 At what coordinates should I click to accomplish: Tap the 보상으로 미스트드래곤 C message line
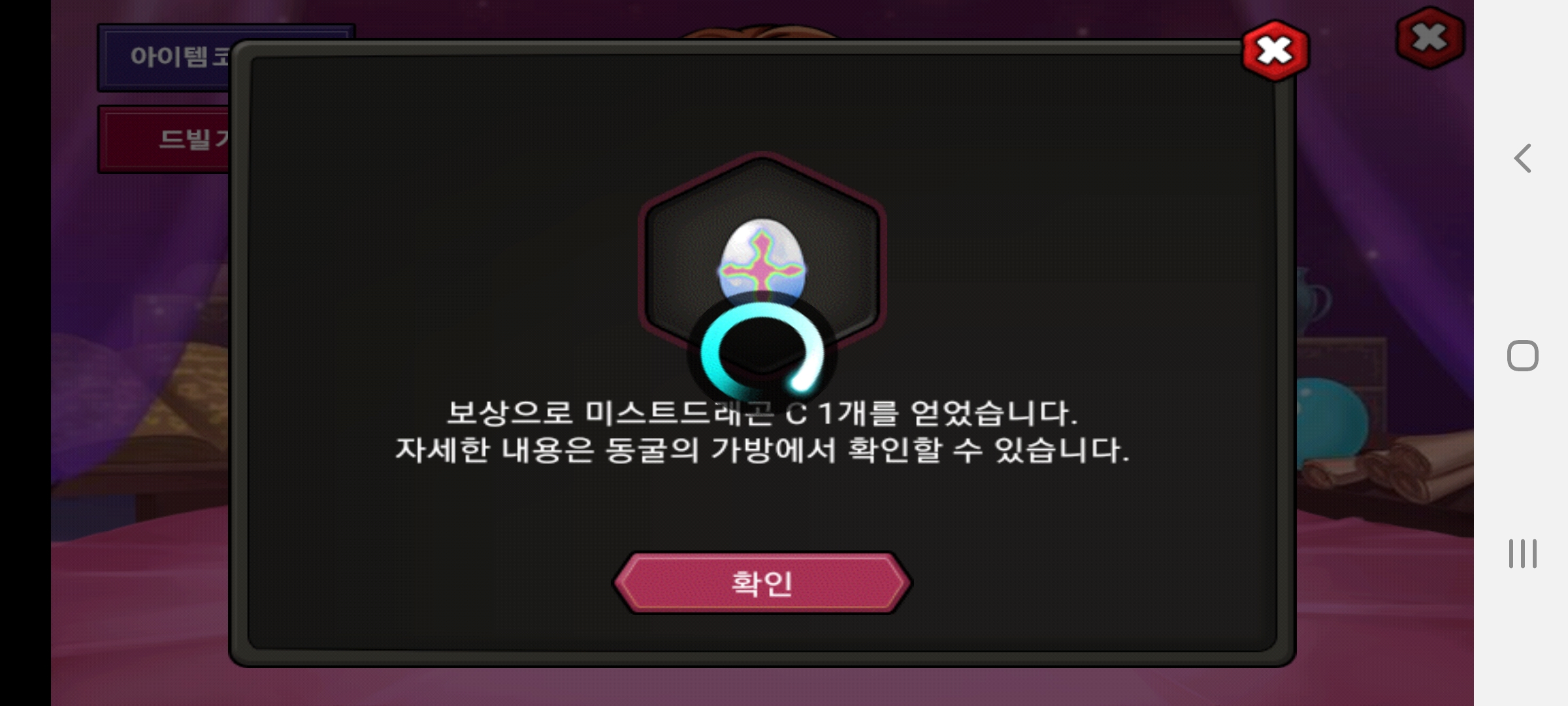762,413
